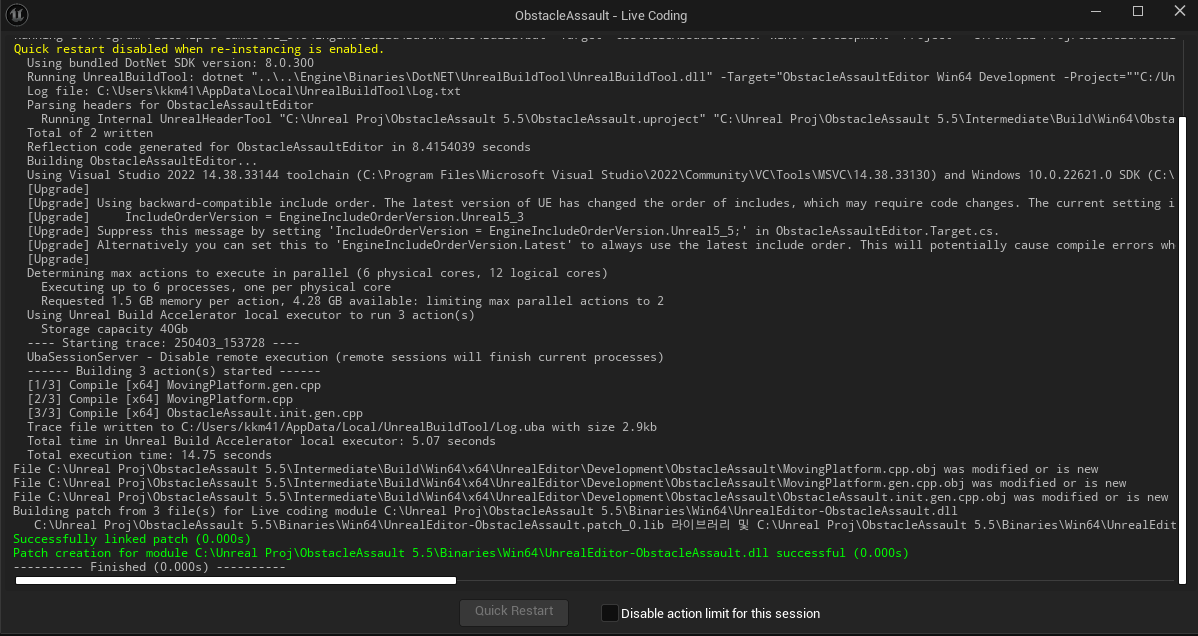Minimize the Live Coding window
Screen dimensions: 1198x636
tap(1098, 12)
